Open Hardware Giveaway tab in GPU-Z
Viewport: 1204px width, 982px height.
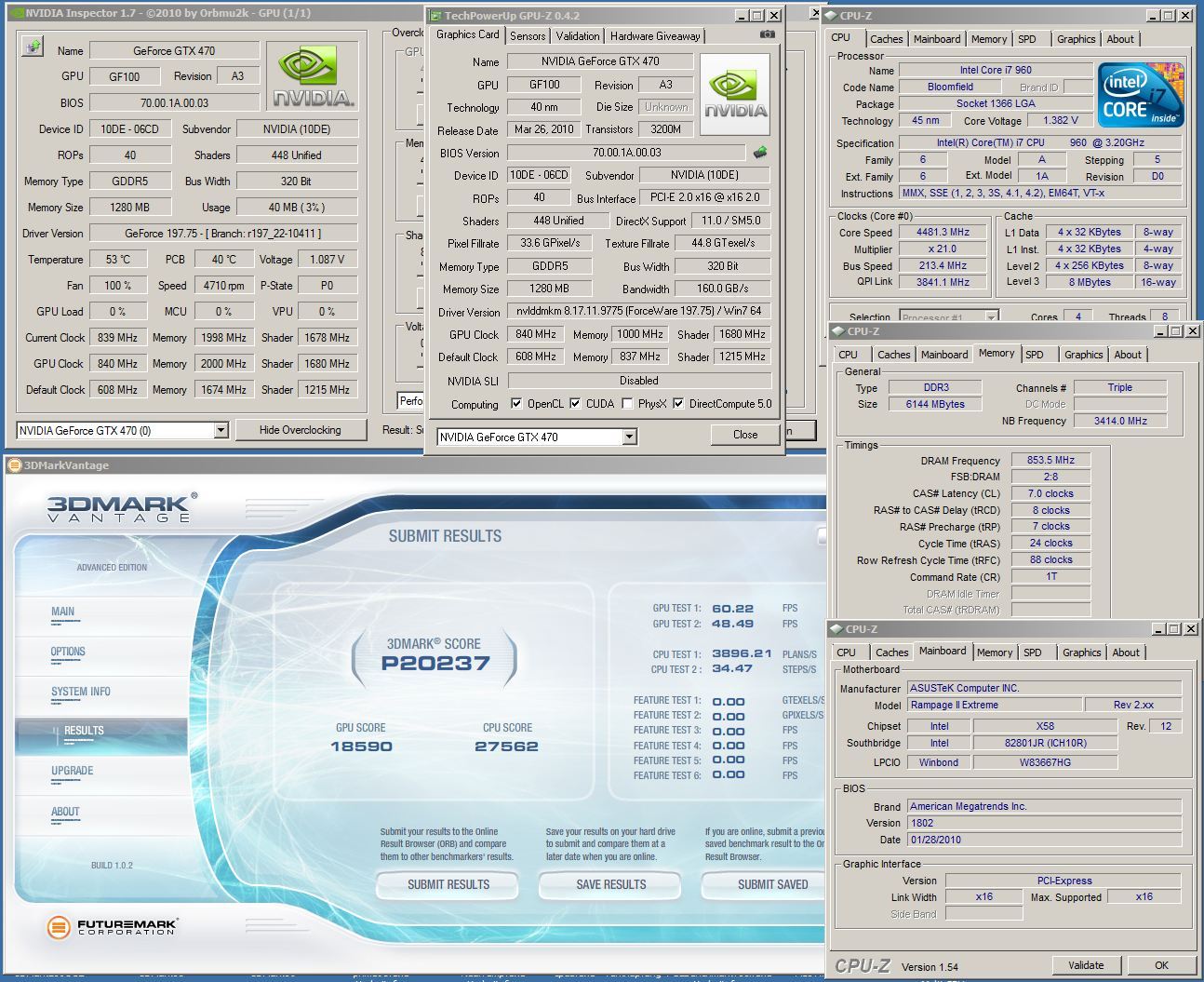[655, 36]
